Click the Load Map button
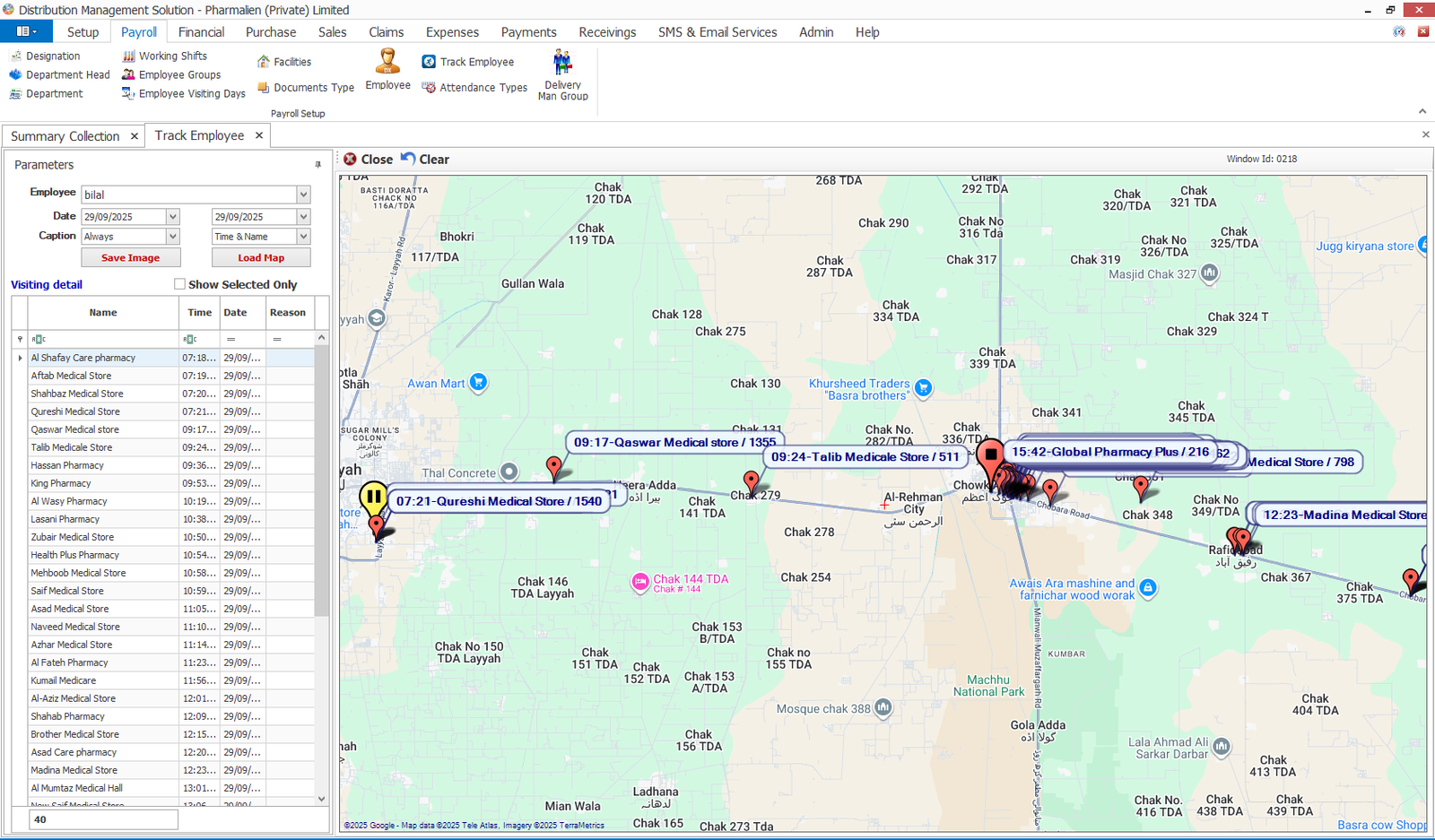Screen dimensions: 1435x840 pyautogui.click(x=261, y=257)
